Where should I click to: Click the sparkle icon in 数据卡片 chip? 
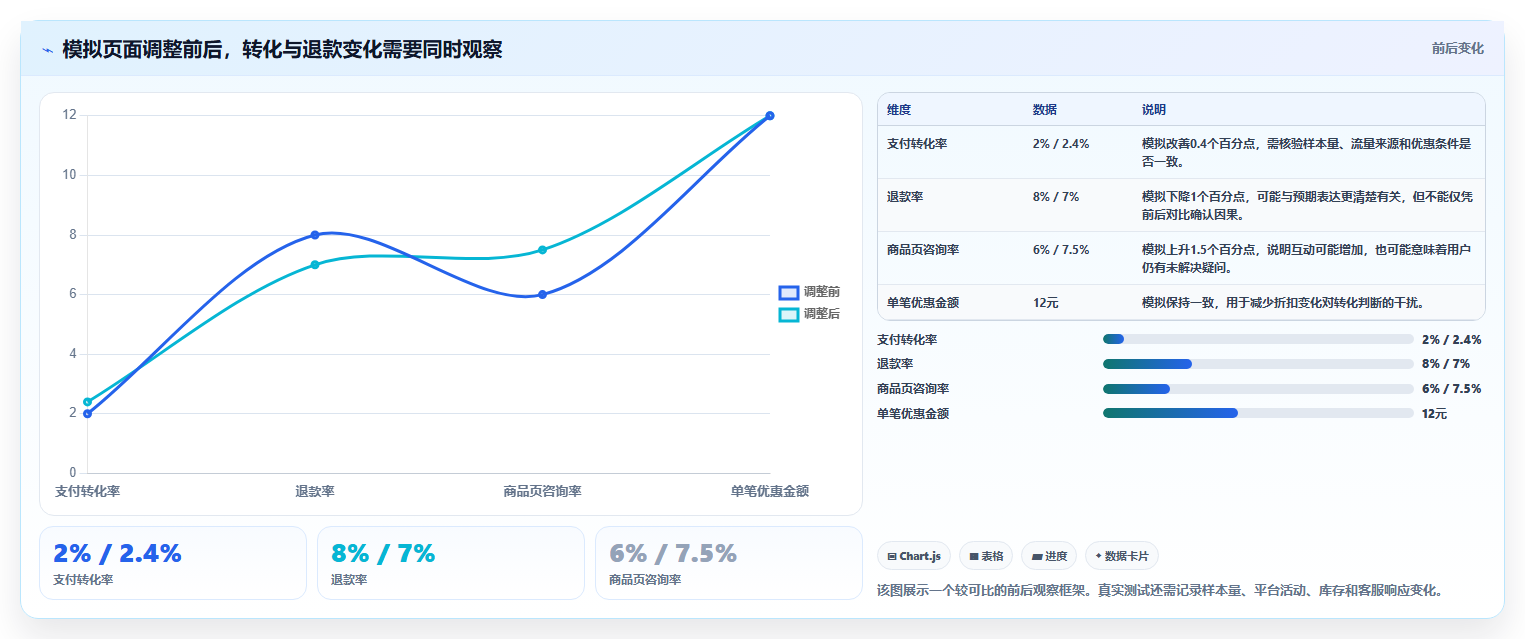click(x=1099, y=555)
